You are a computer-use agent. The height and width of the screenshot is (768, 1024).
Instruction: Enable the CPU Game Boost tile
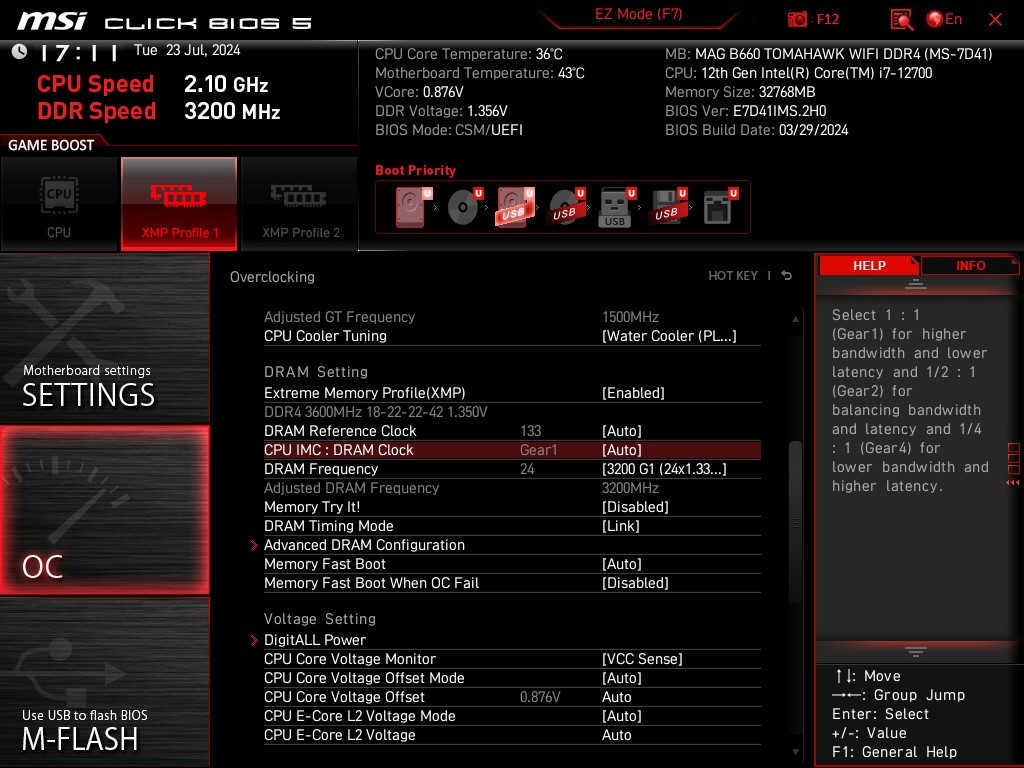(59, 204)
